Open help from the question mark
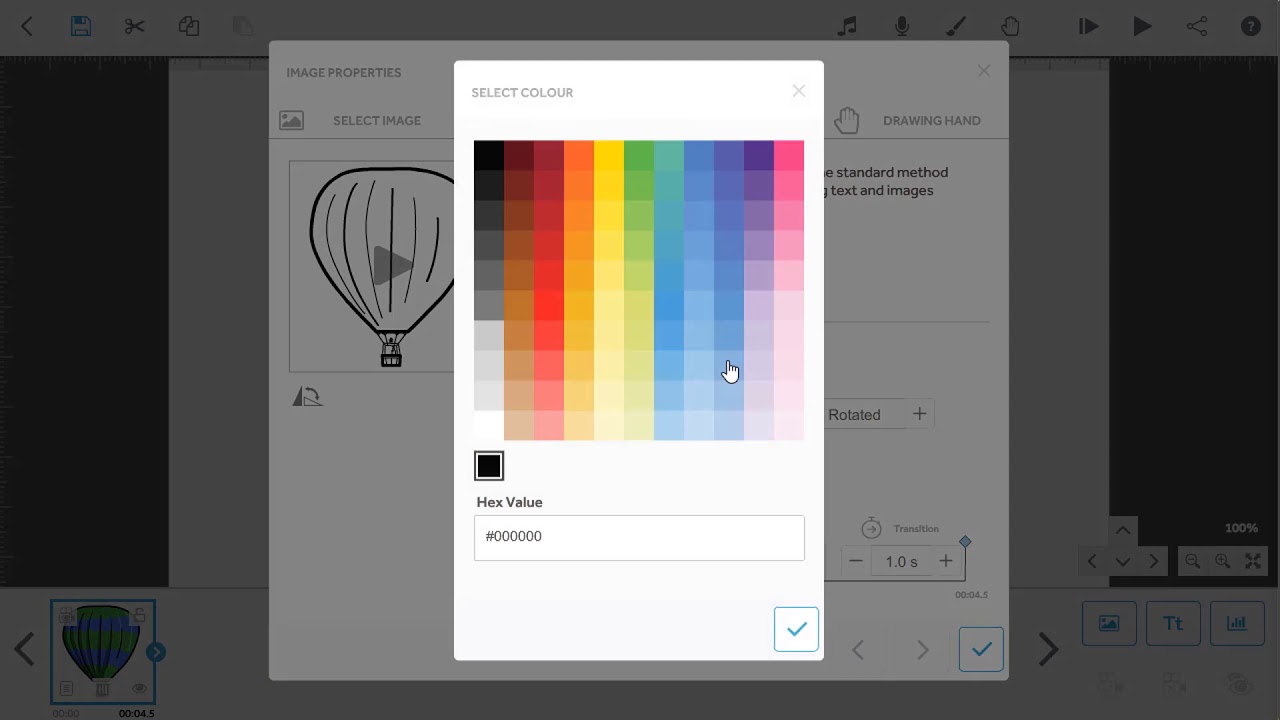 coord(1251,27)
